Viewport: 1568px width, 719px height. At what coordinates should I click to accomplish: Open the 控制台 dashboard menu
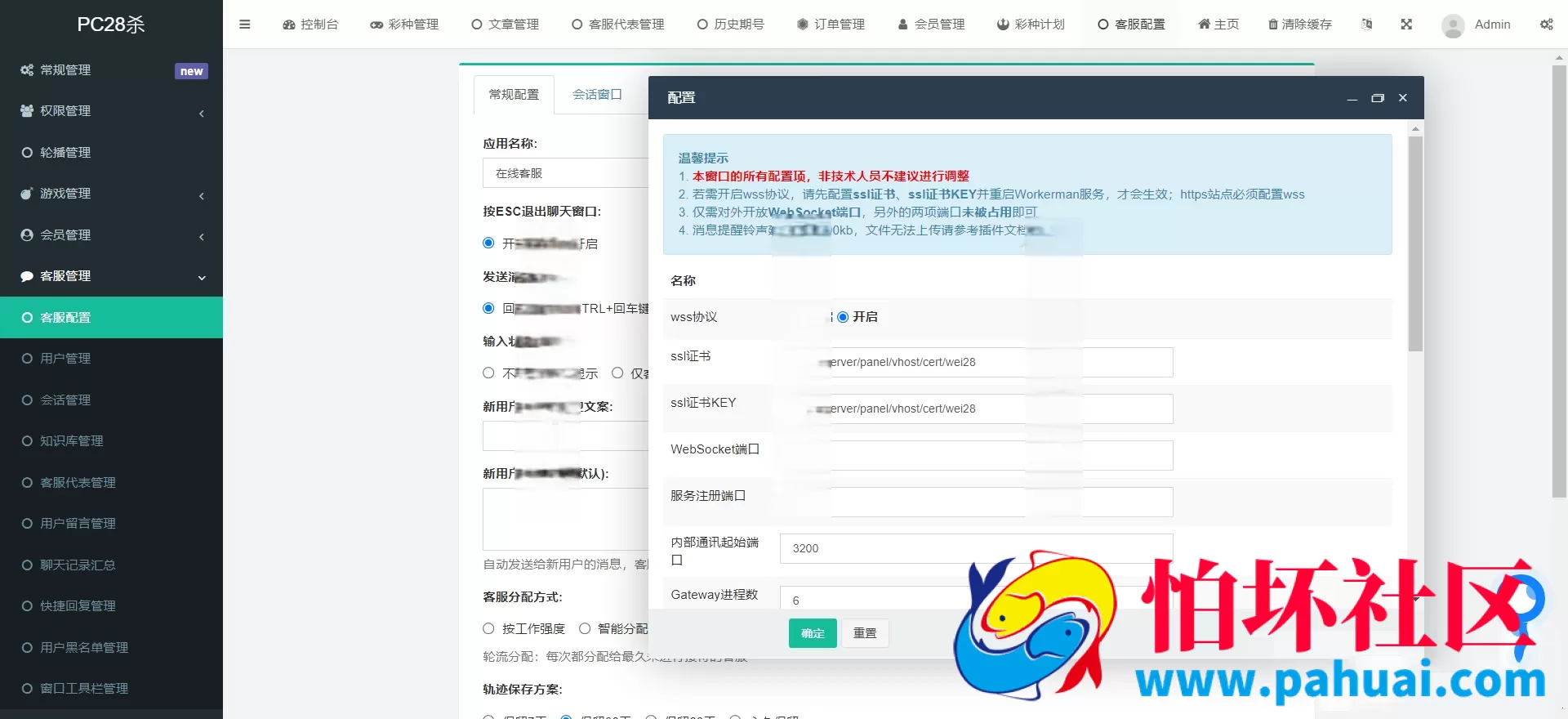point(310,25)
